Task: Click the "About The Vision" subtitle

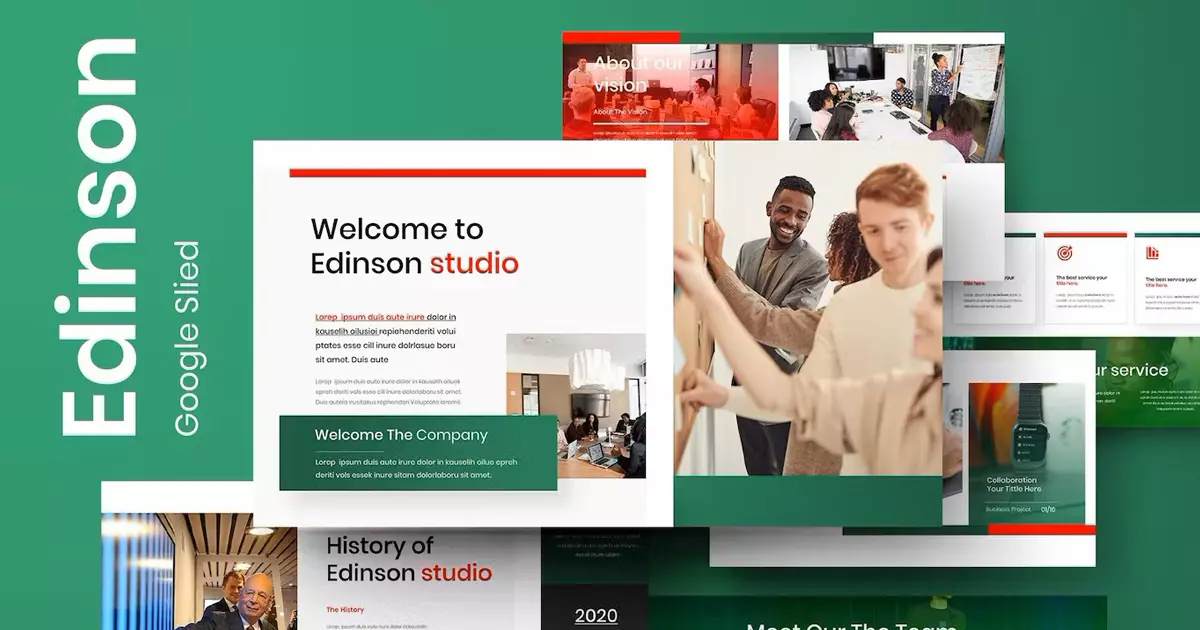Action: click(620, 112)
